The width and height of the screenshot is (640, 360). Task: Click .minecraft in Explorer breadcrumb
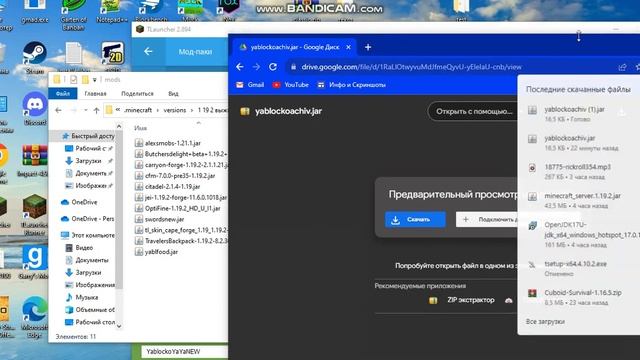138,110
